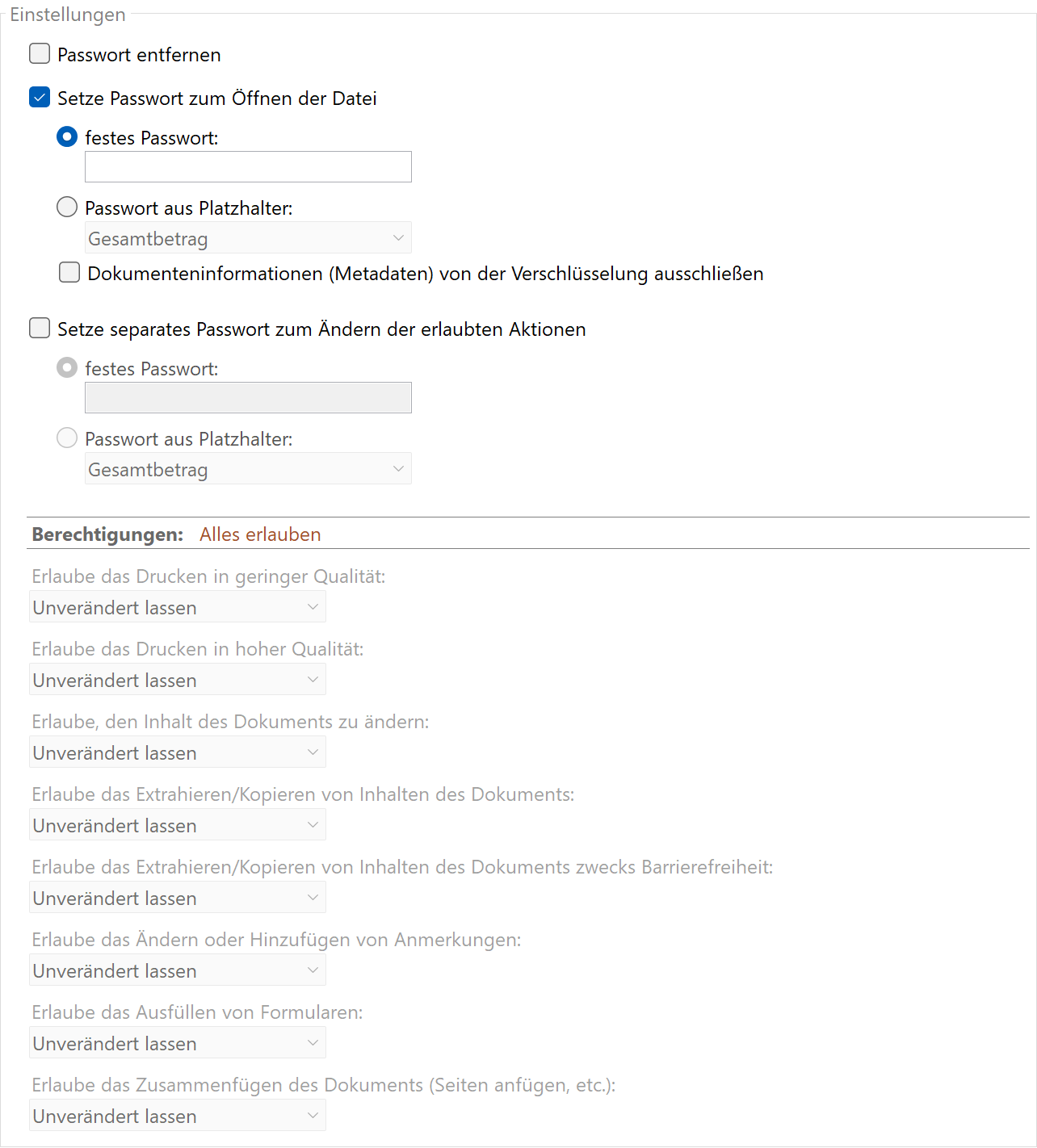Tick 'Setze separates Passwort zum Ändern' checkbox
Viewport: 1037px width, 1148px height.
(x=40, y=329)
